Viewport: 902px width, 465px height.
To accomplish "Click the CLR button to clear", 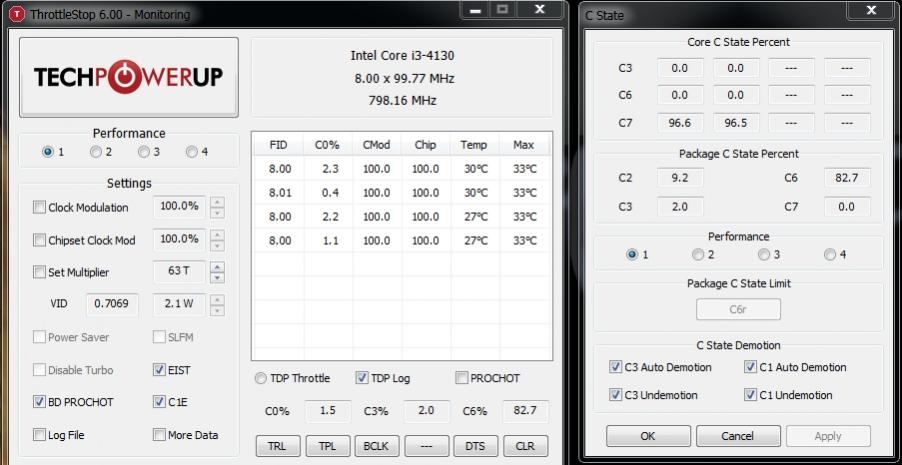I will 526,446.
